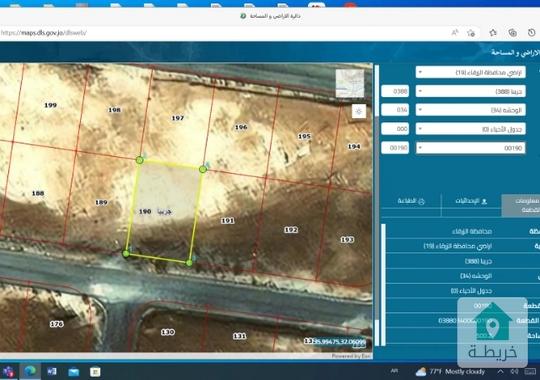
Task: Open the basemap overview thumbnail
Action: coord(350,83)
